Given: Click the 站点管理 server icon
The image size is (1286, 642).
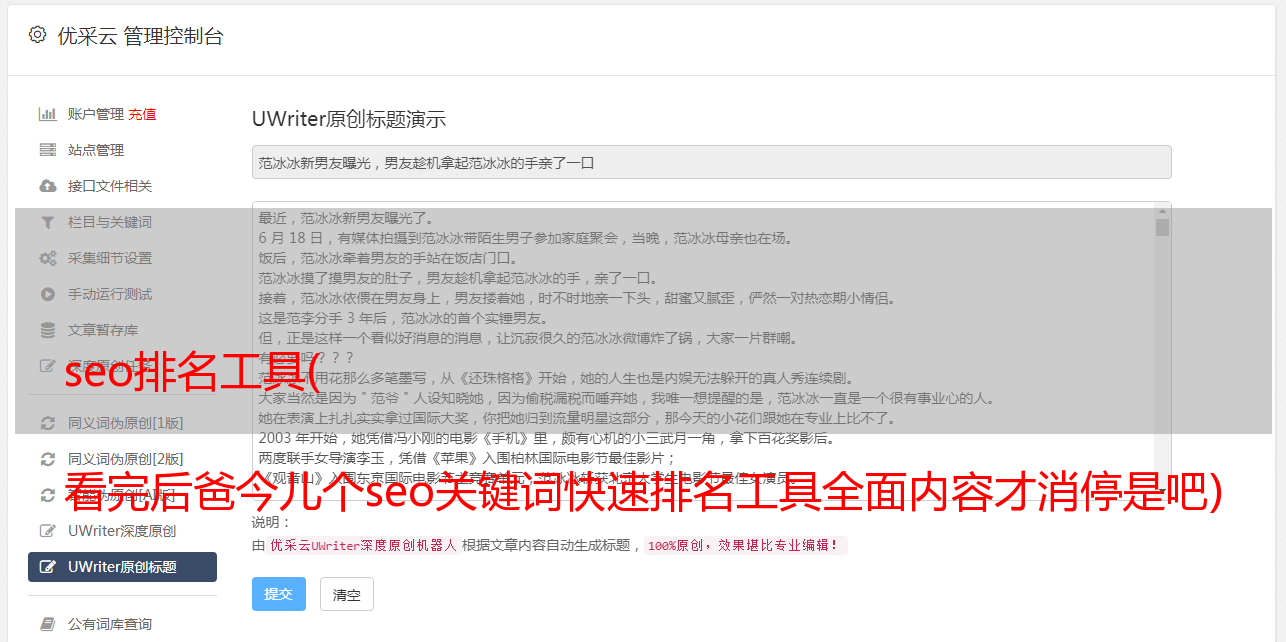Looking at the screenshot, I should [x=47, y=150].
